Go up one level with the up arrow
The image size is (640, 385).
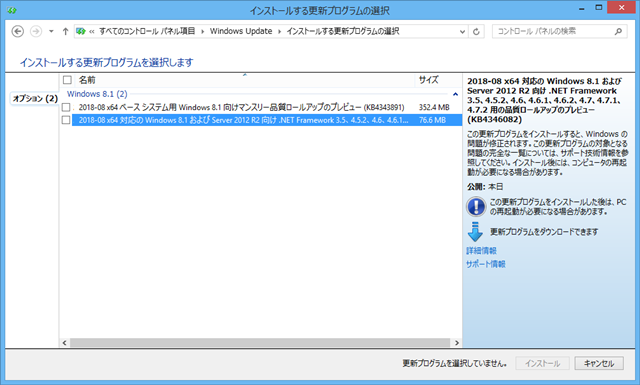[65, 31]
